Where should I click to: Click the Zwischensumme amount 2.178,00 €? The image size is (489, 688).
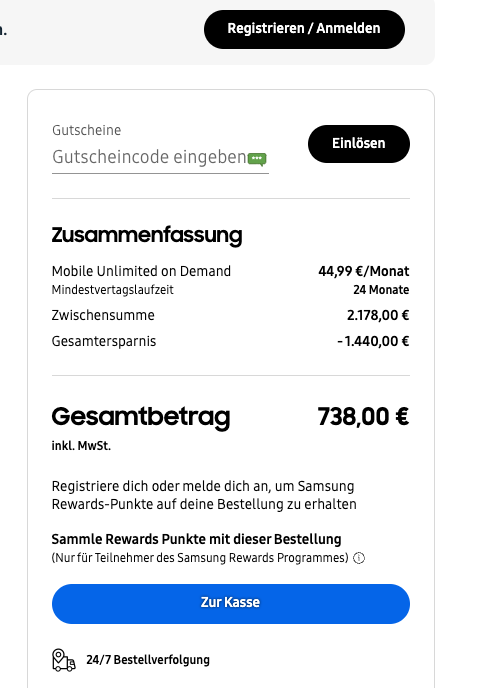click(378, 315)
